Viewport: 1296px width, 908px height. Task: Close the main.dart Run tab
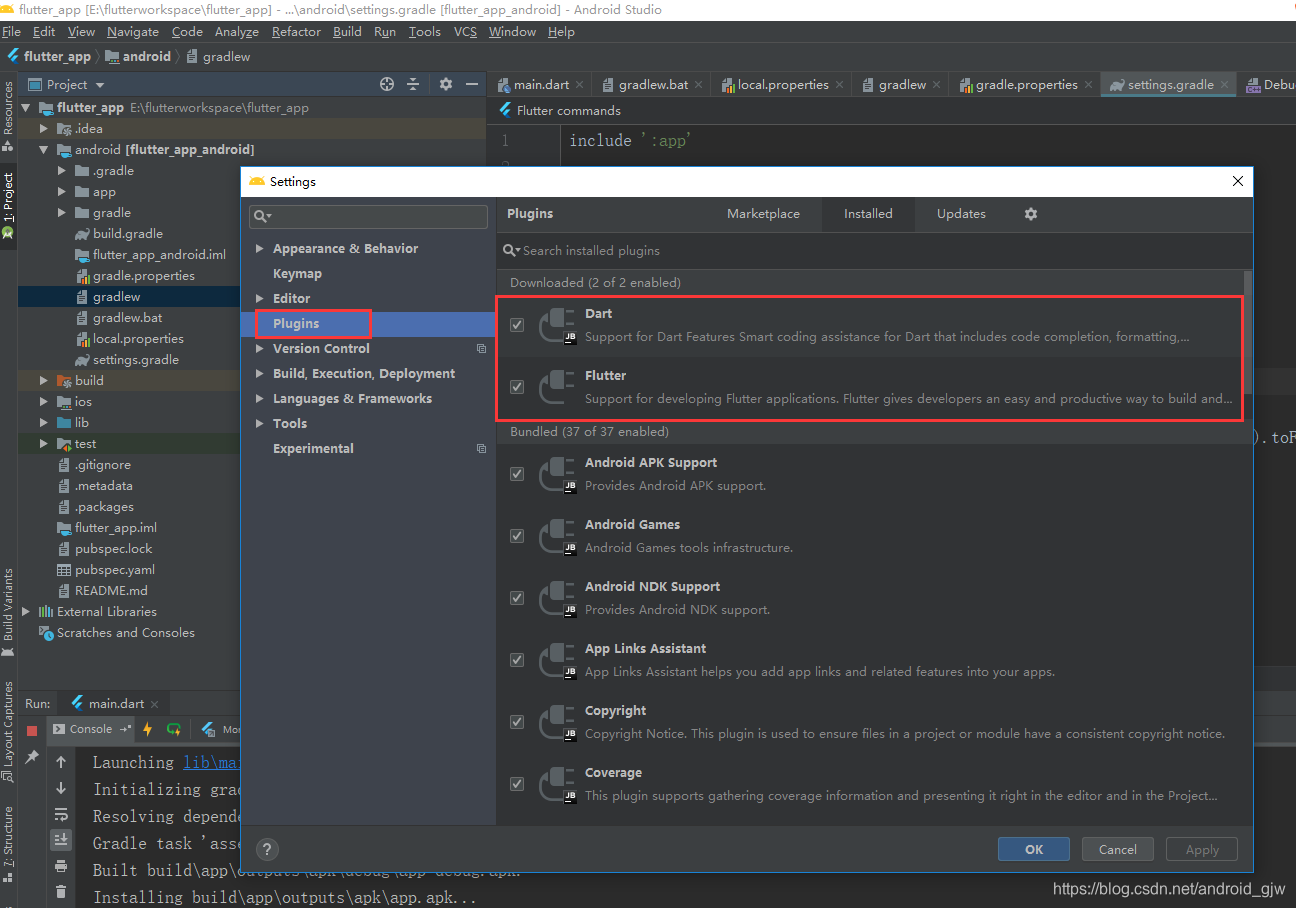coord(155,704)
